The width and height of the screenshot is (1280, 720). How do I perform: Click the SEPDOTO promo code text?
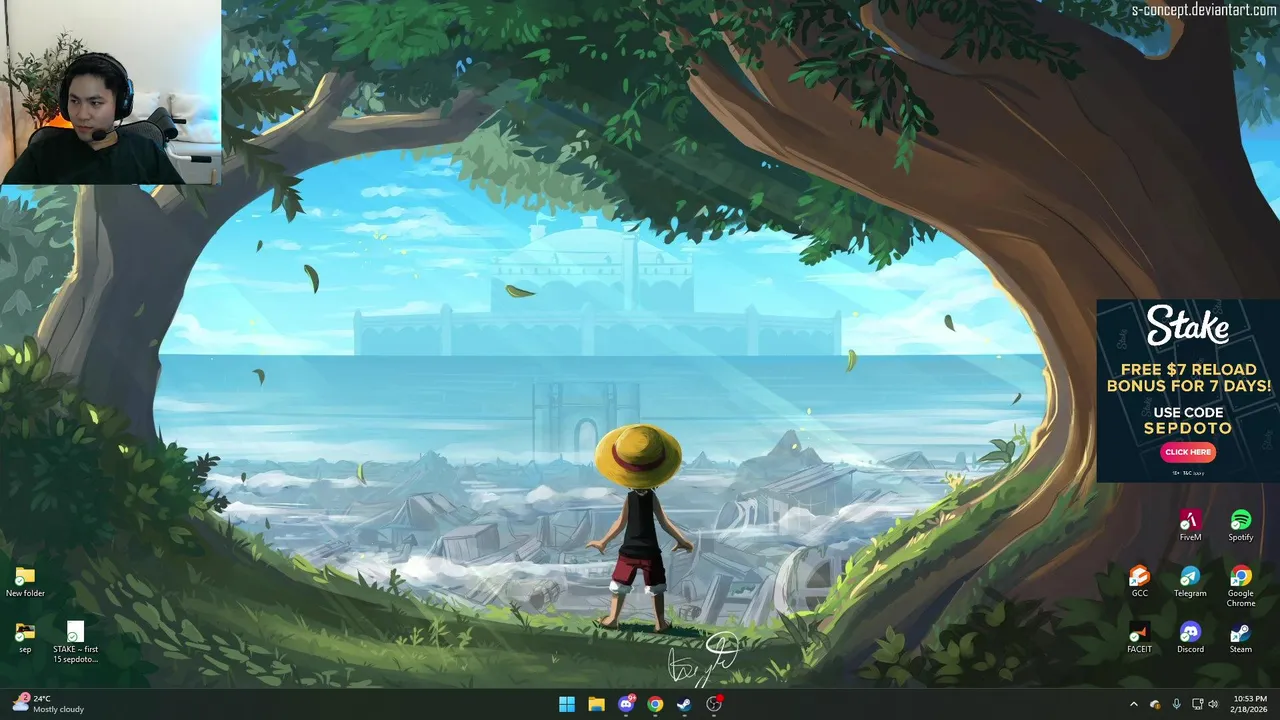[x=1188, y=428]
